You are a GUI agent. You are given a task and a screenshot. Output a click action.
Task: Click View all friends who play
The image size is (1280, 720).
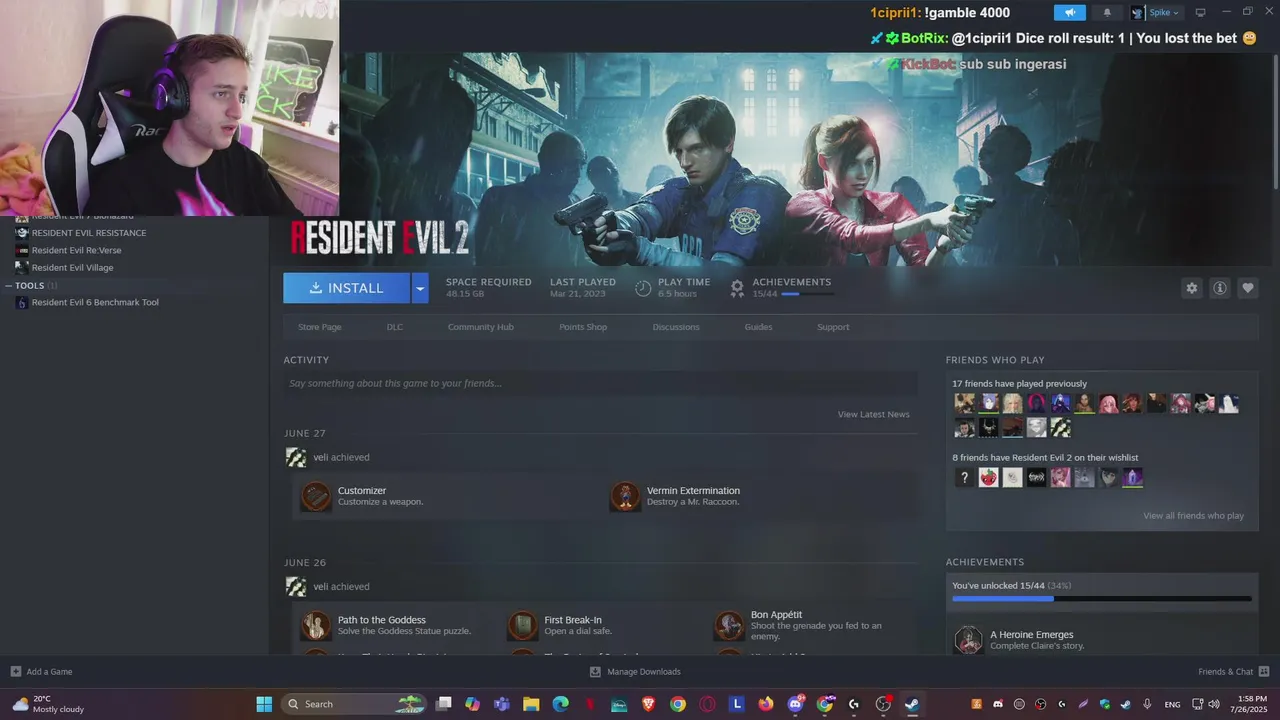coord(1193,516)
